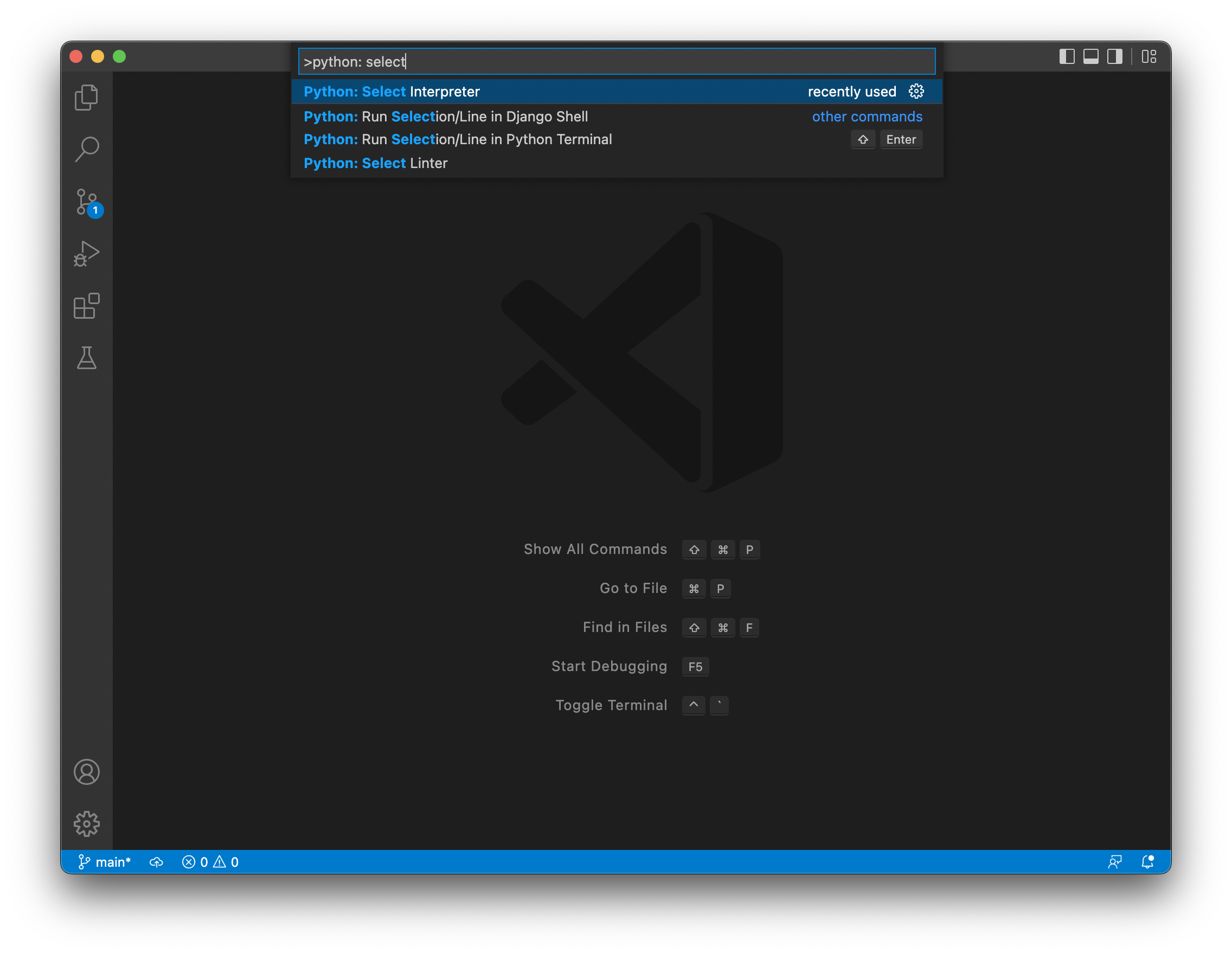This screenshot has height=954, width=1232.
Task: Close the window with red button
Action: [76, 56]
